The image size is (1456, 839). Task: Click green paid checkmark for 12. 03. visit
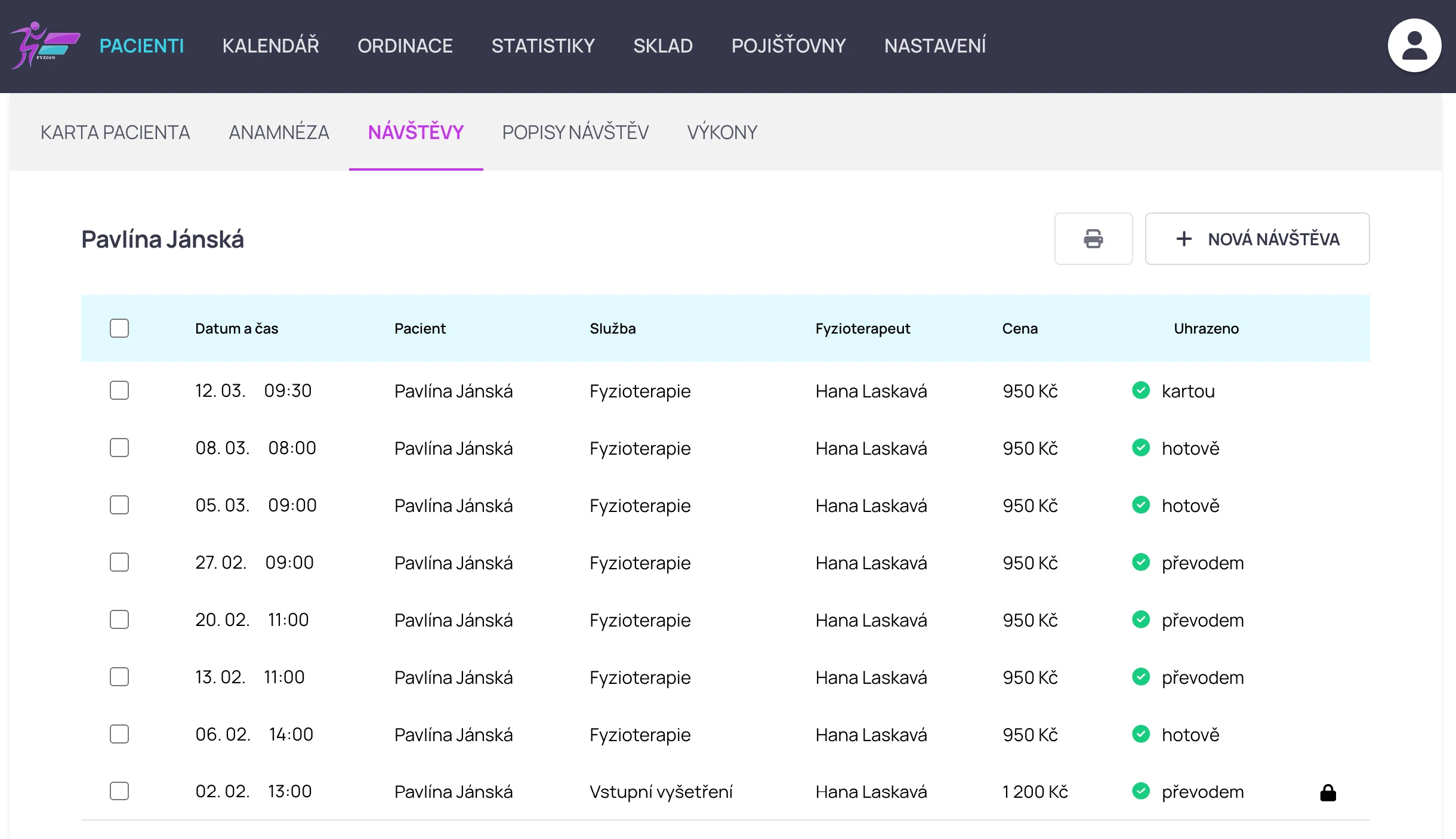coord(1141,390)
